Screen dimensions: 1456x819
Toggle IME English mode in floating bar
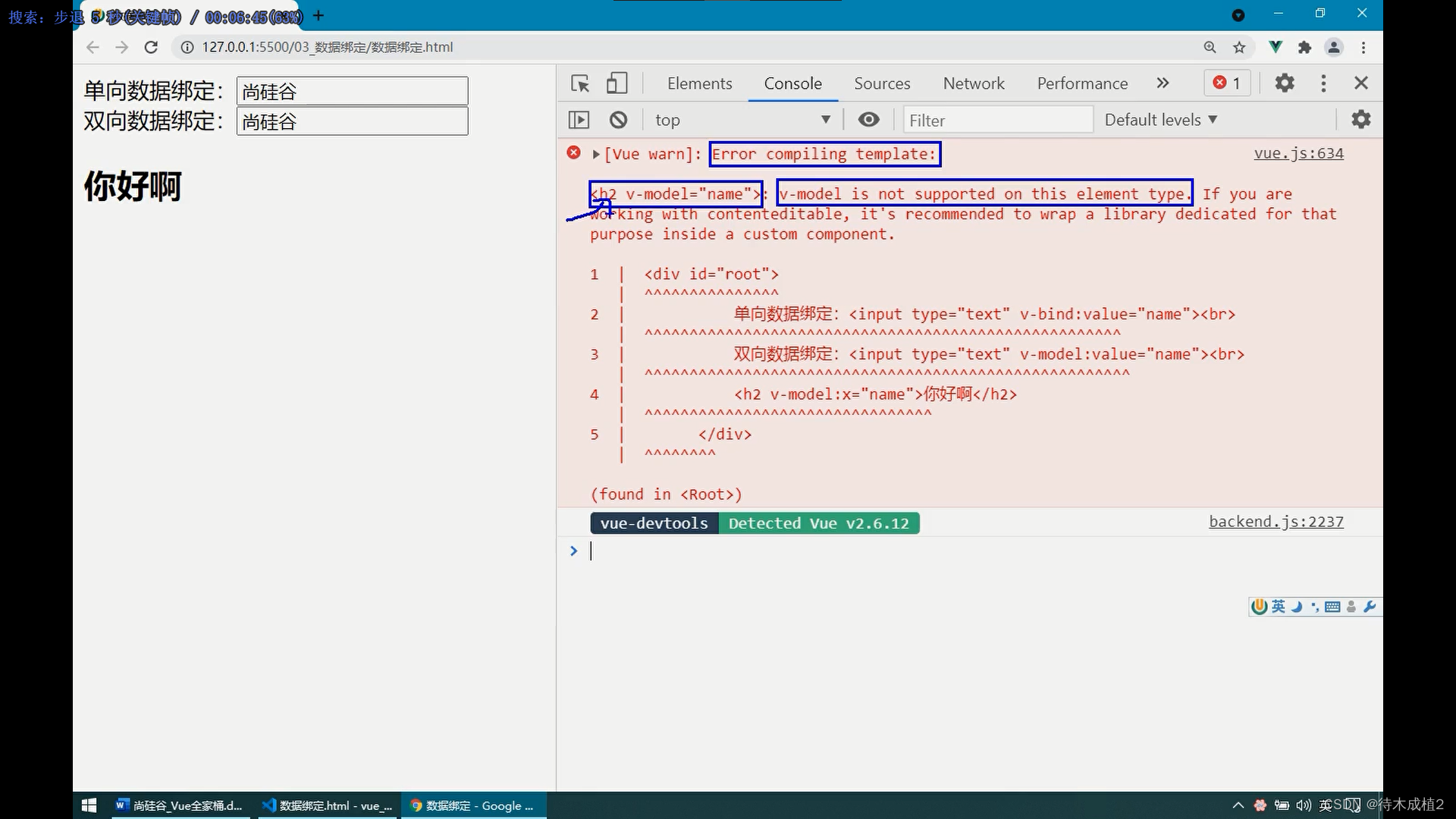coord(1279,607)
